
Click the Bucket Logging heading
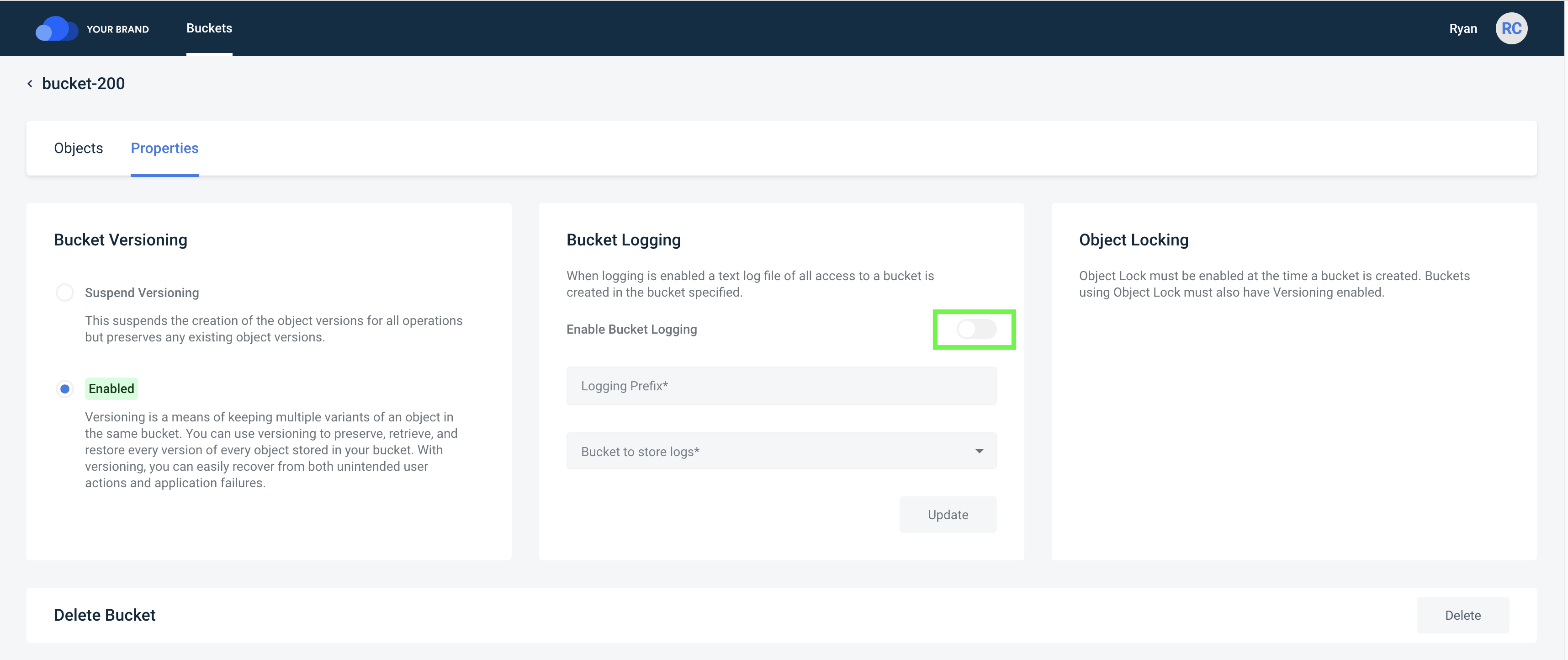pos(623,240)
